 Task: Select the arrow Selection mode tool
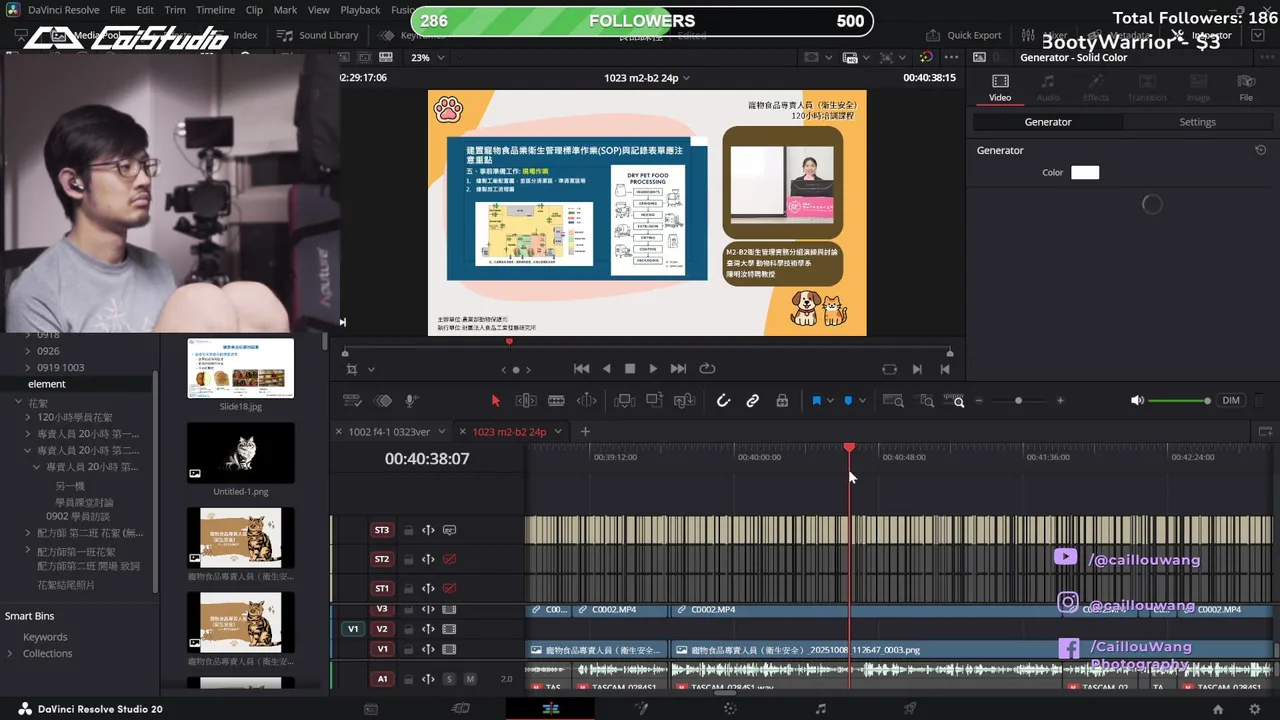point(495,401)
